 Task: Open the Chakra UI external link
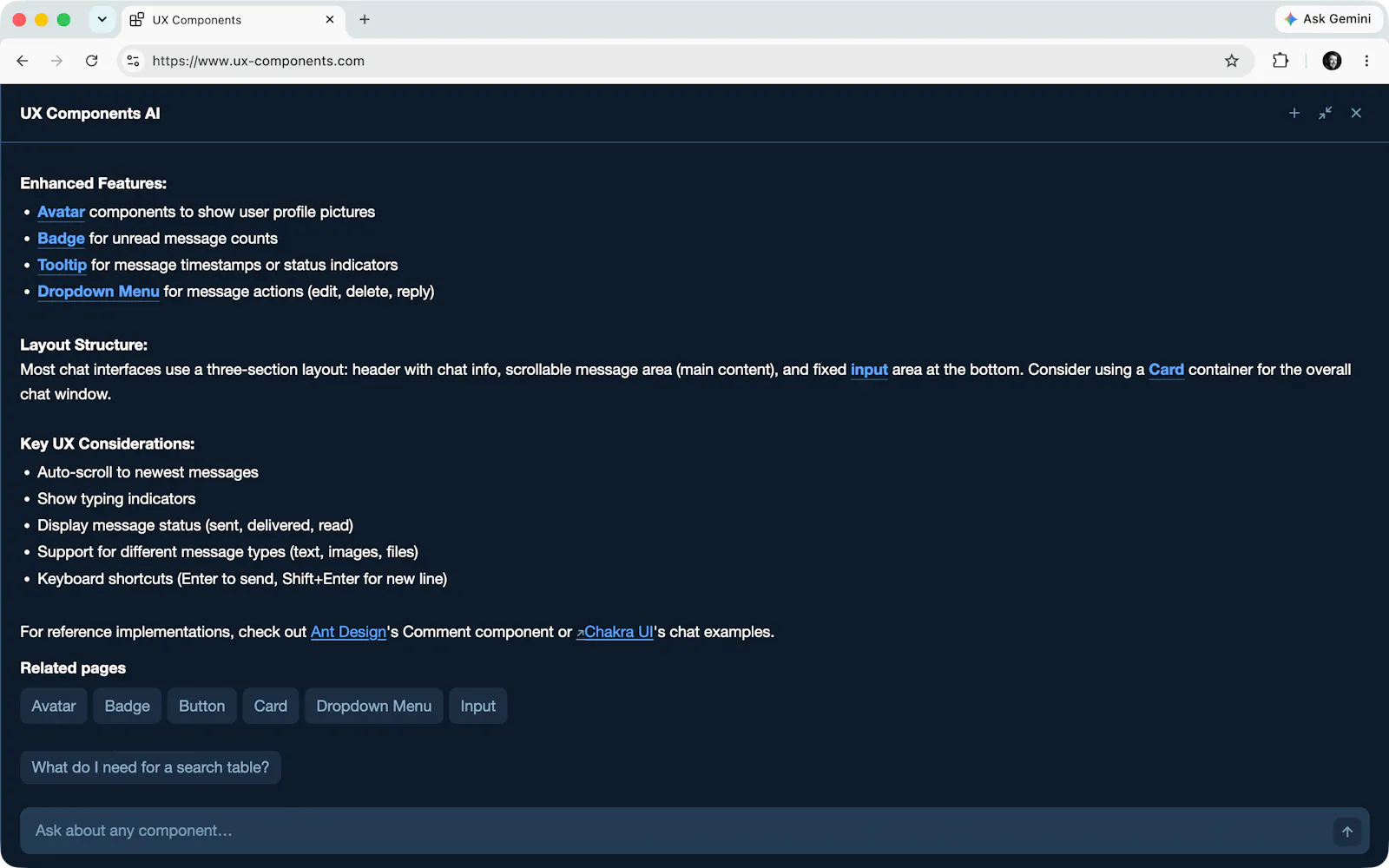coord(615,632)
